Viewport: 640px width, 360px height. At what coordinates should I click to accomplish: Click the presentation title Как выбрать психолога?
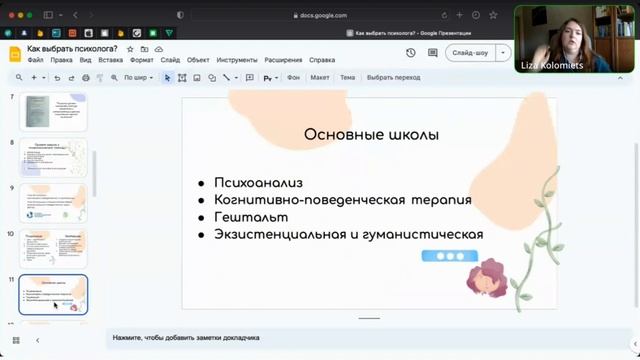click(72, 49)
